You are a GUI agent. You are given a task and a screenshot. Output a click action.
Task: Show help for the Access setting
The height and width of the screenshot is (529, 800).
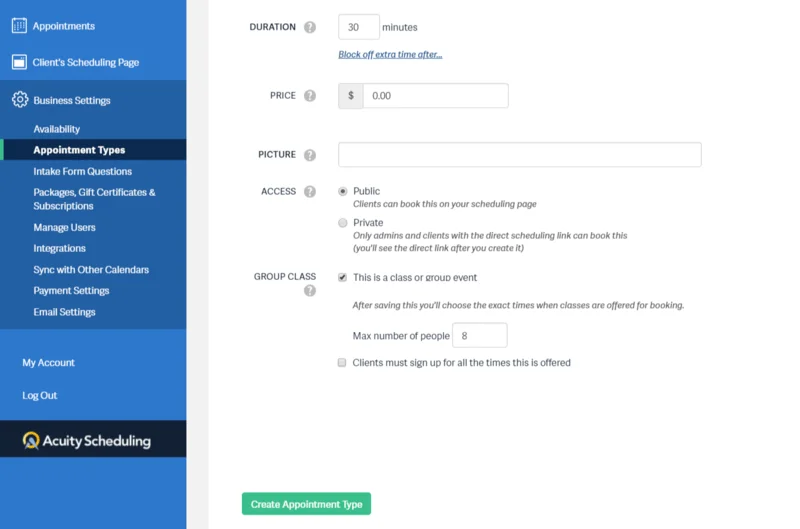click(310, 192)
